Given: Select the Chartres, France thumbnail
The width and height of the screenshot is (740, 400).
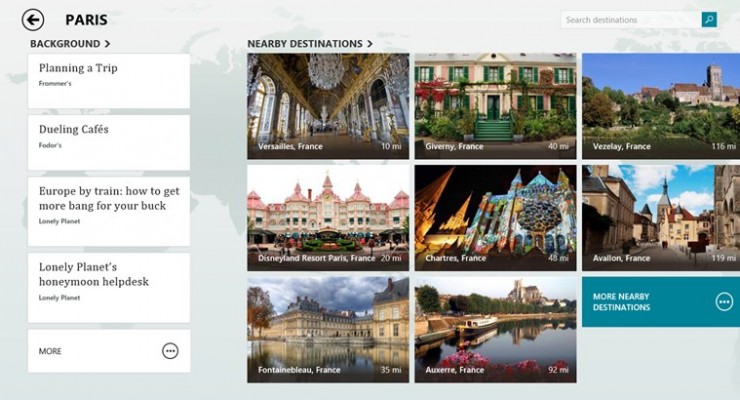Looking at the screenshot, I should [495, 218].
